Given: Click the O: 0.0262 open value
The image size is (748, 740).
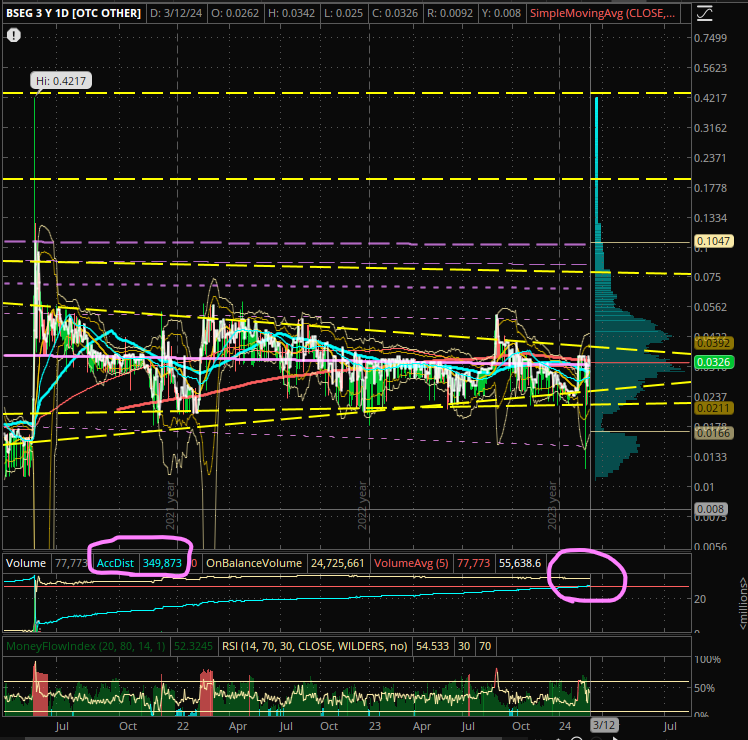Looking at the screenshot, I should click(x=235, y=13).
